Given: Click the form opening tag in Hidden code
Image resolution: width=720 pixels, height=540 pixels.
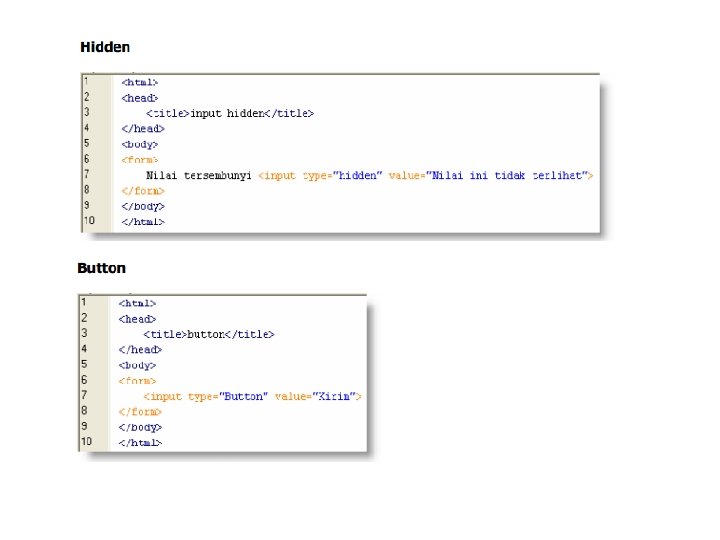Looking at the screenshot, I should (x=140, y=160).
